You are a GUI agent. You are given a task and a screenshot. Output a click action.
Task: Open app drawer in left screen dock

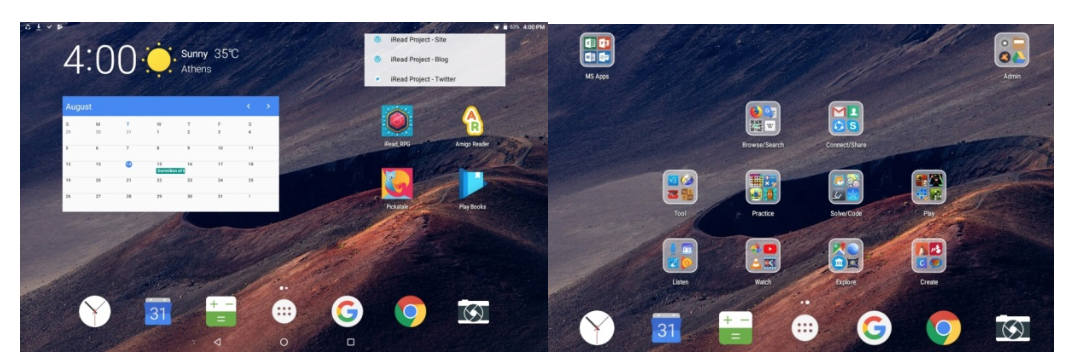tap(284, 312)
